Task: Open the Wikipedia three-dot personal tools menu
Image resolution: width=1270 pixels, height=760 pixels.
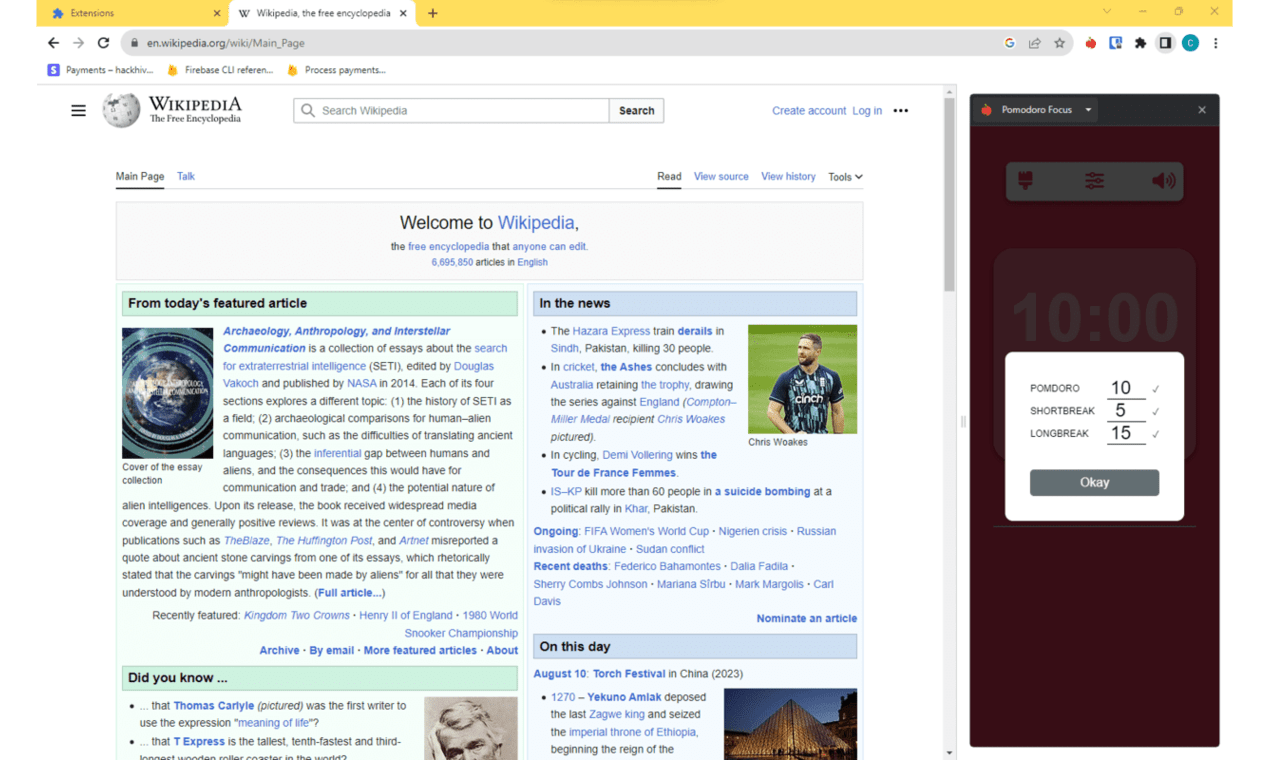Action: tap(901, 111)
